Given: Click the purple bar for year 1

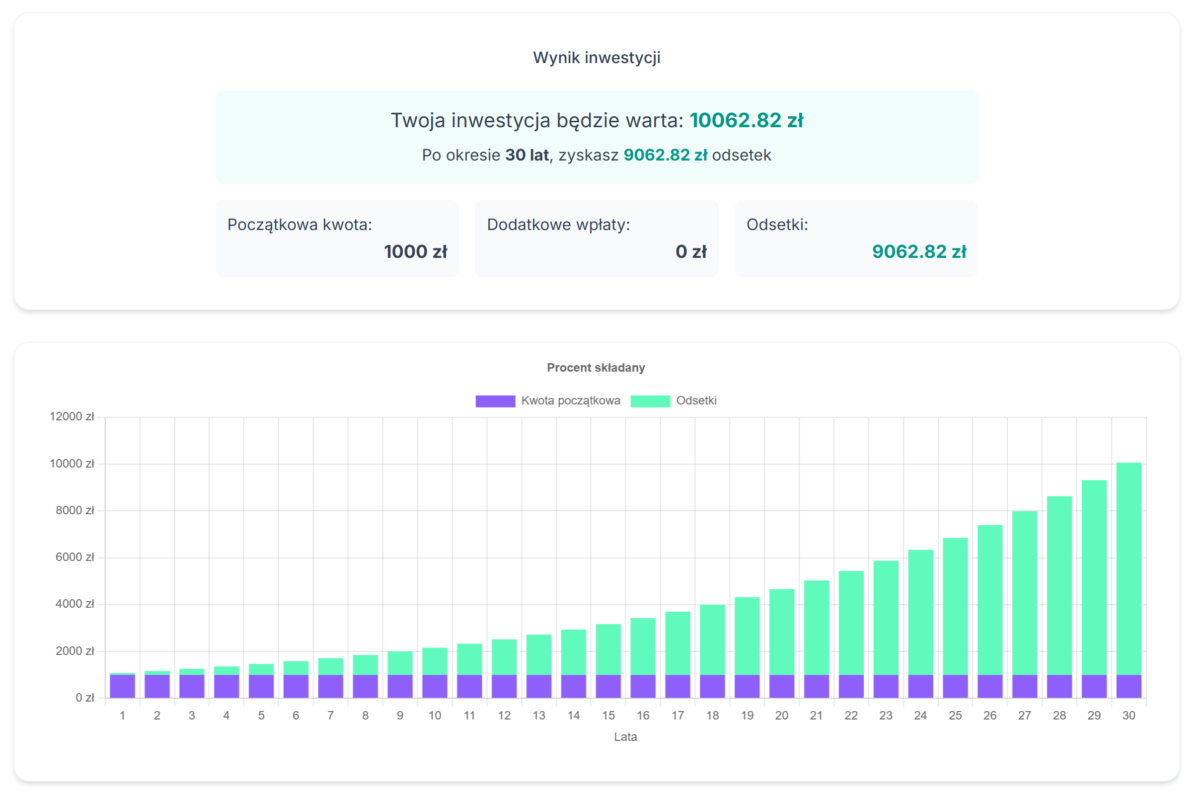Looking at the screenshot, I should tap(122, 686).
